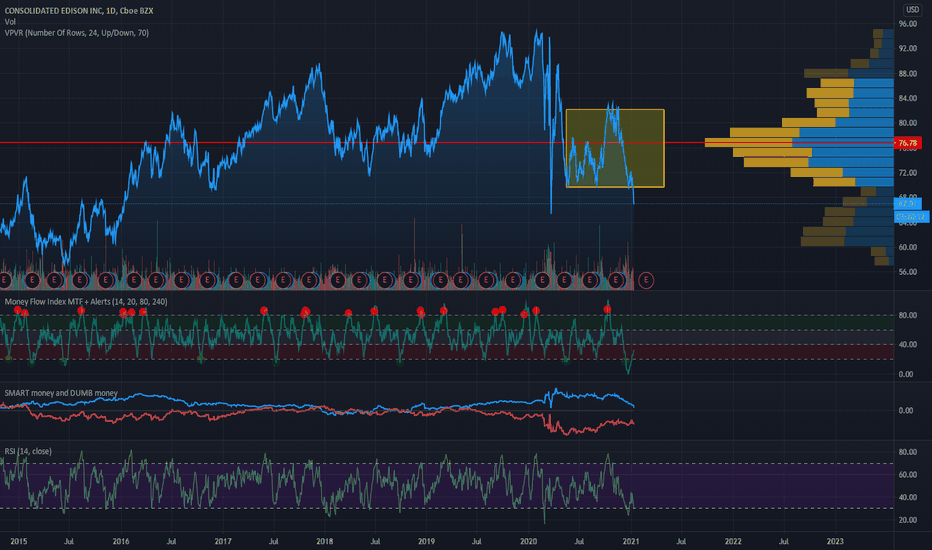
Task: Select the yellow rectangle drawing on the price chart
Action: [615, 148]
